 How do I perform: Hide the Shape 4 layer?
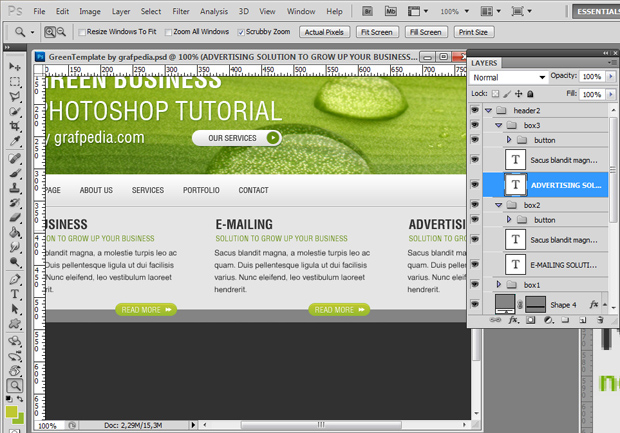[475, 304]
